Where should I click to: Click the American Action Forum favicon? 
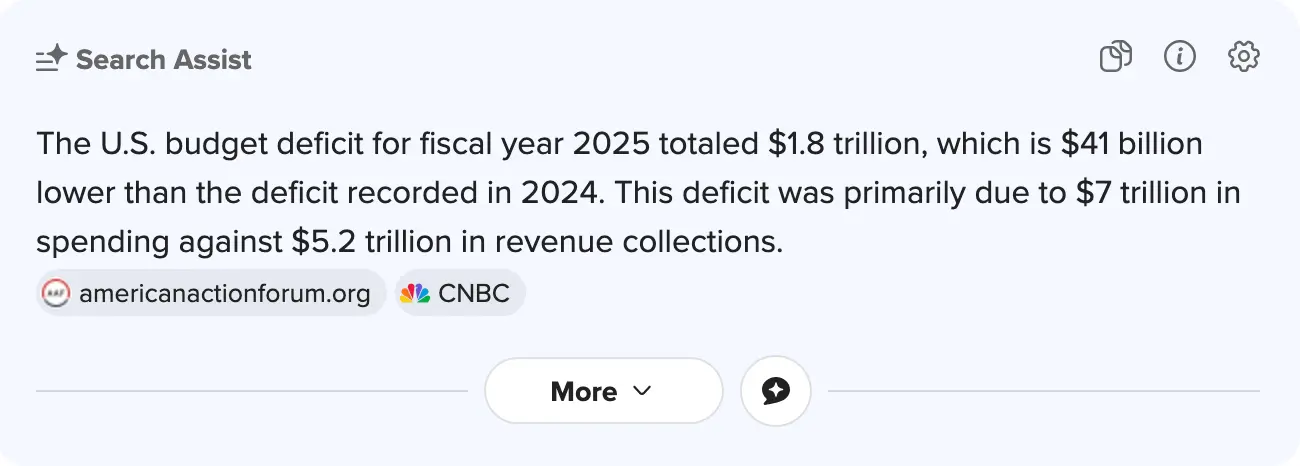coord(56,293)
